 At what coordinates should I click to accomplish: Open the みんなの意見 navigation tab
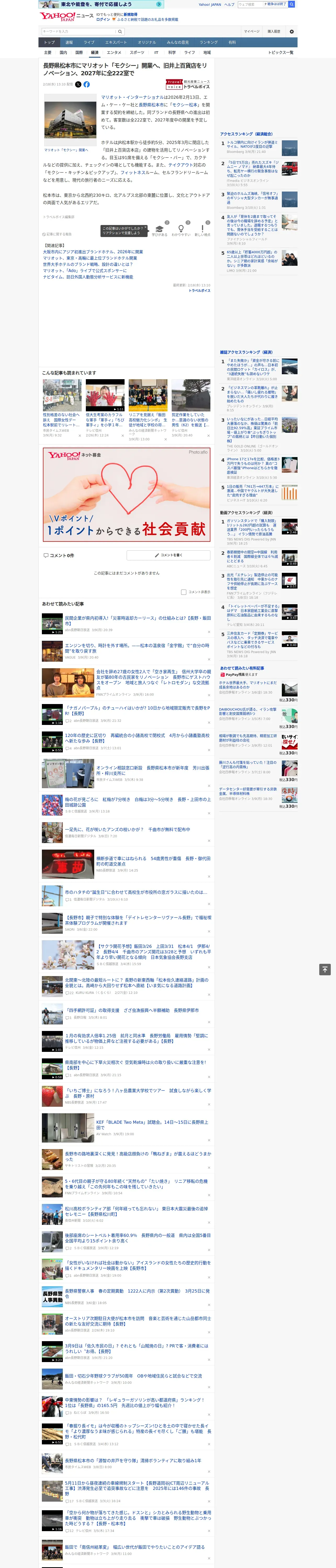click(177, 43)
